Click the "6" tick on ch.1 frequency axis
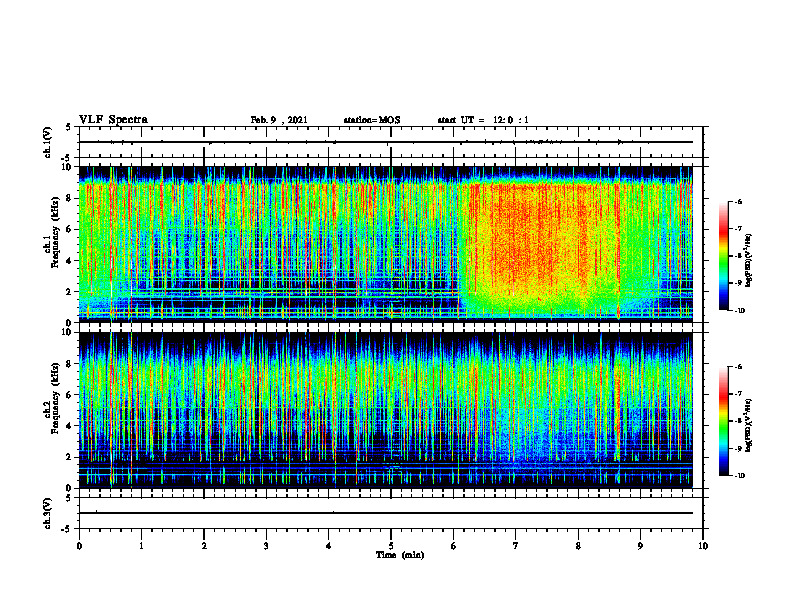 (71, 229)
